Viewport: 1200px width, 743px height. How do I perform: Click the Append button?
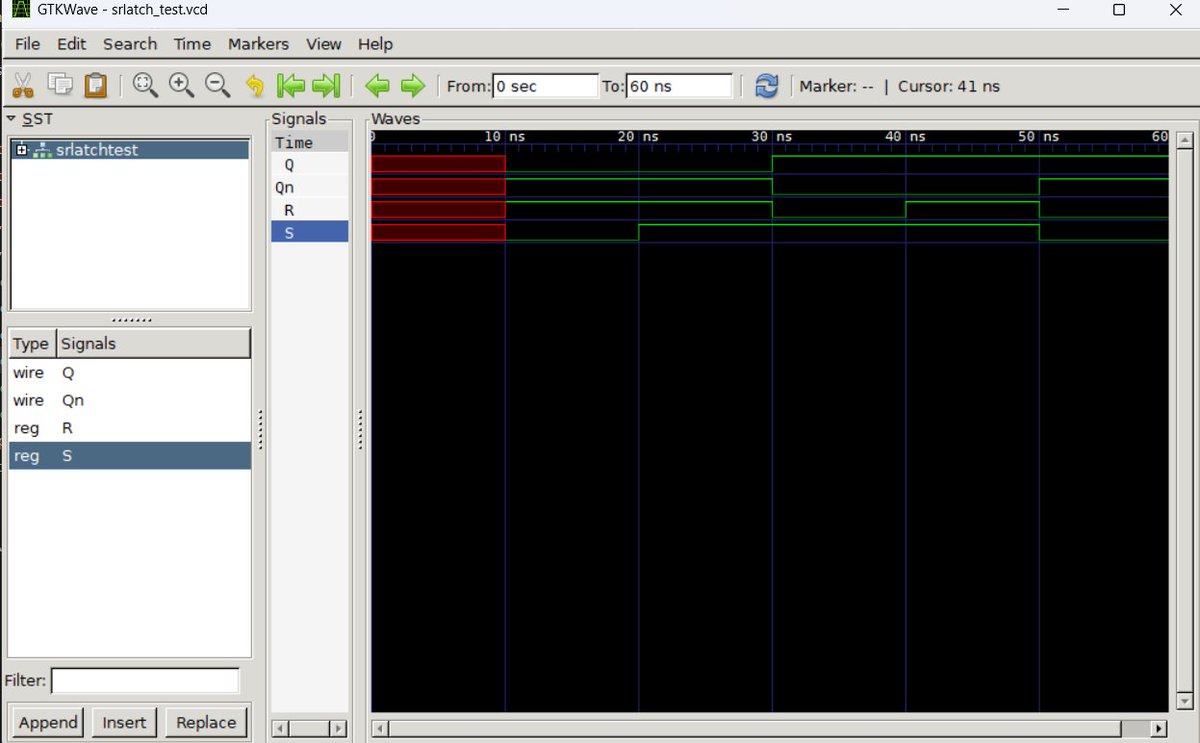48,722
